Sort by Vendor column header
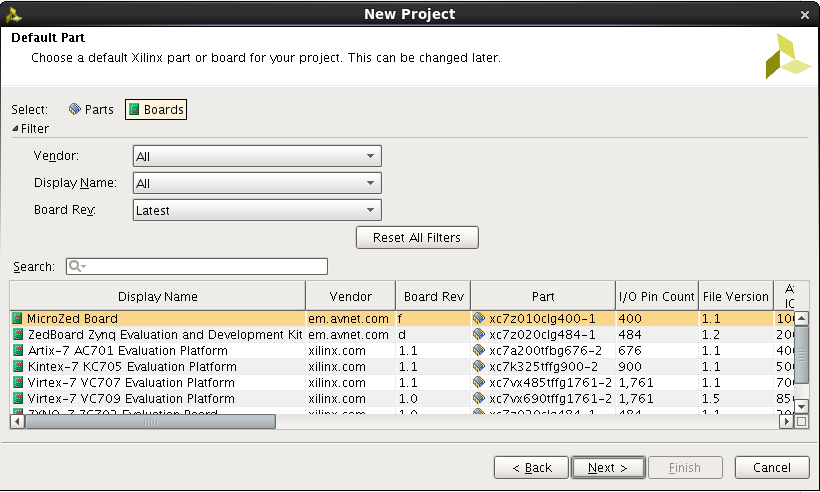 tap(350, 296)
